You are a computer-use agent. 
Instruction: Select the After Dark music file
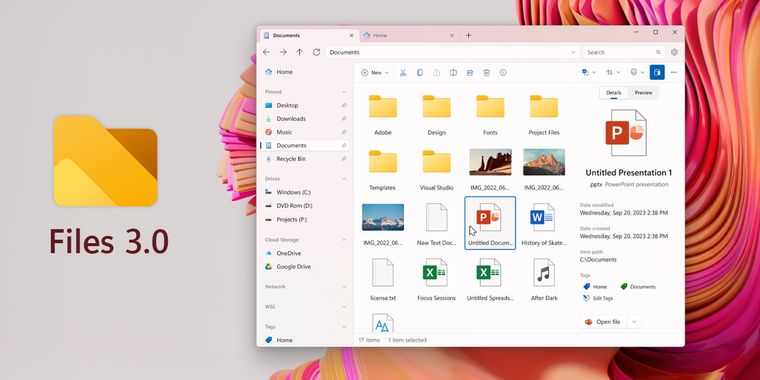544,279
